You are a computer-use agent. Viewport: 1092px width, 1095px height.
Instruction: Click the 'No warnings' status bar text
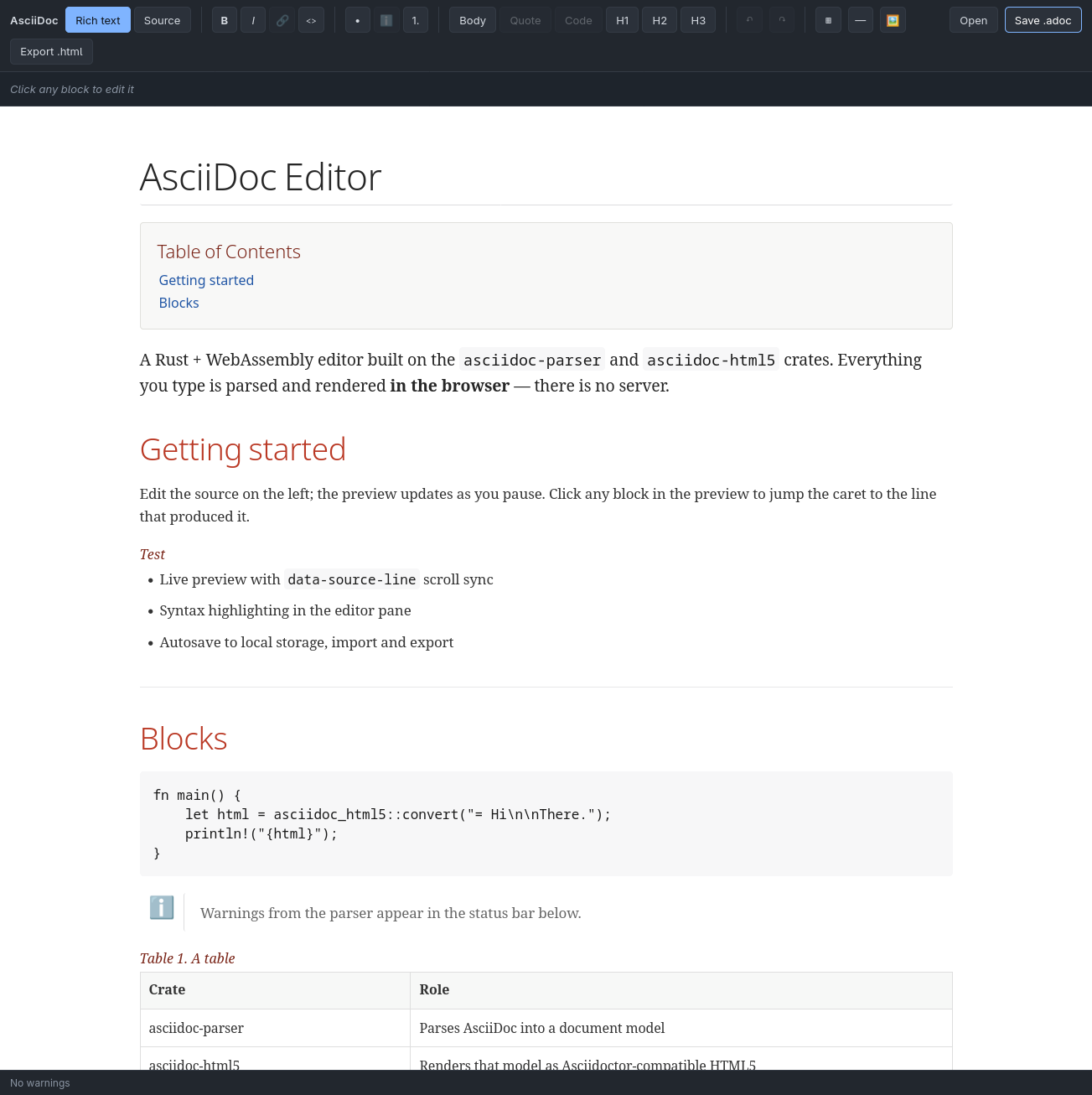[40, 1083]
